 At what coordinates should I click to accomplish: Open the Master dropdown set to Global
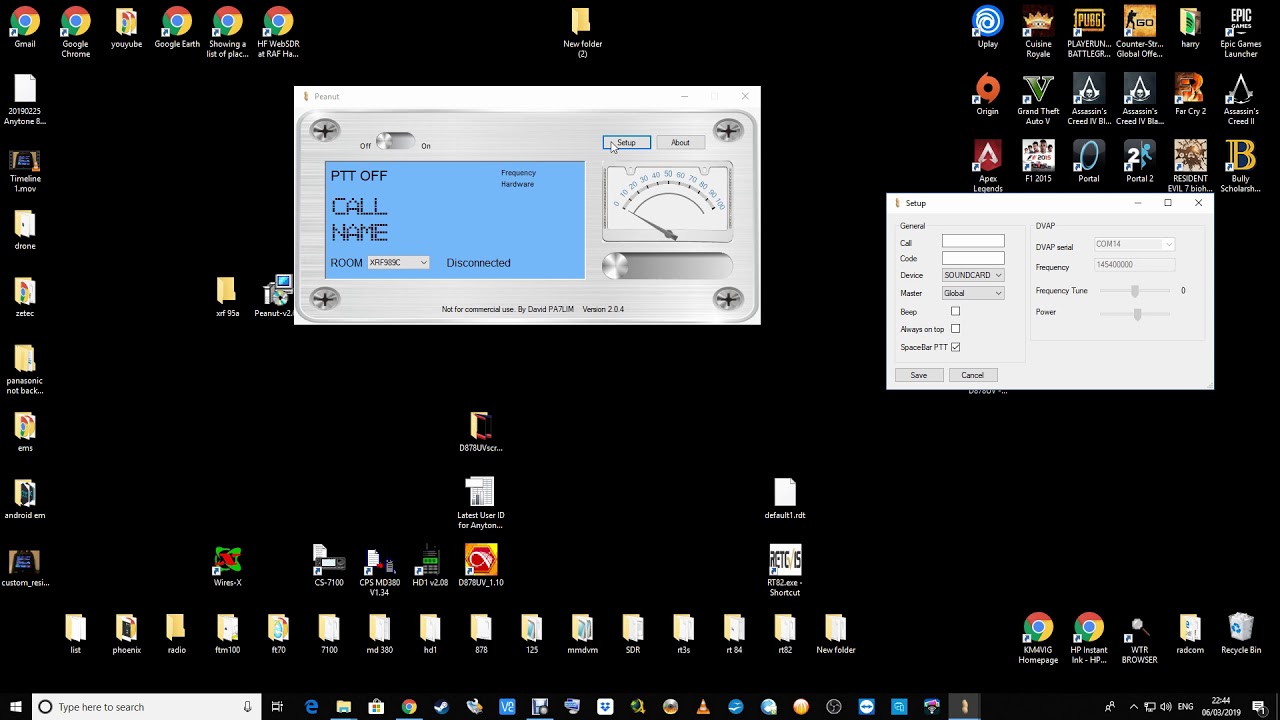click(973, 293)
